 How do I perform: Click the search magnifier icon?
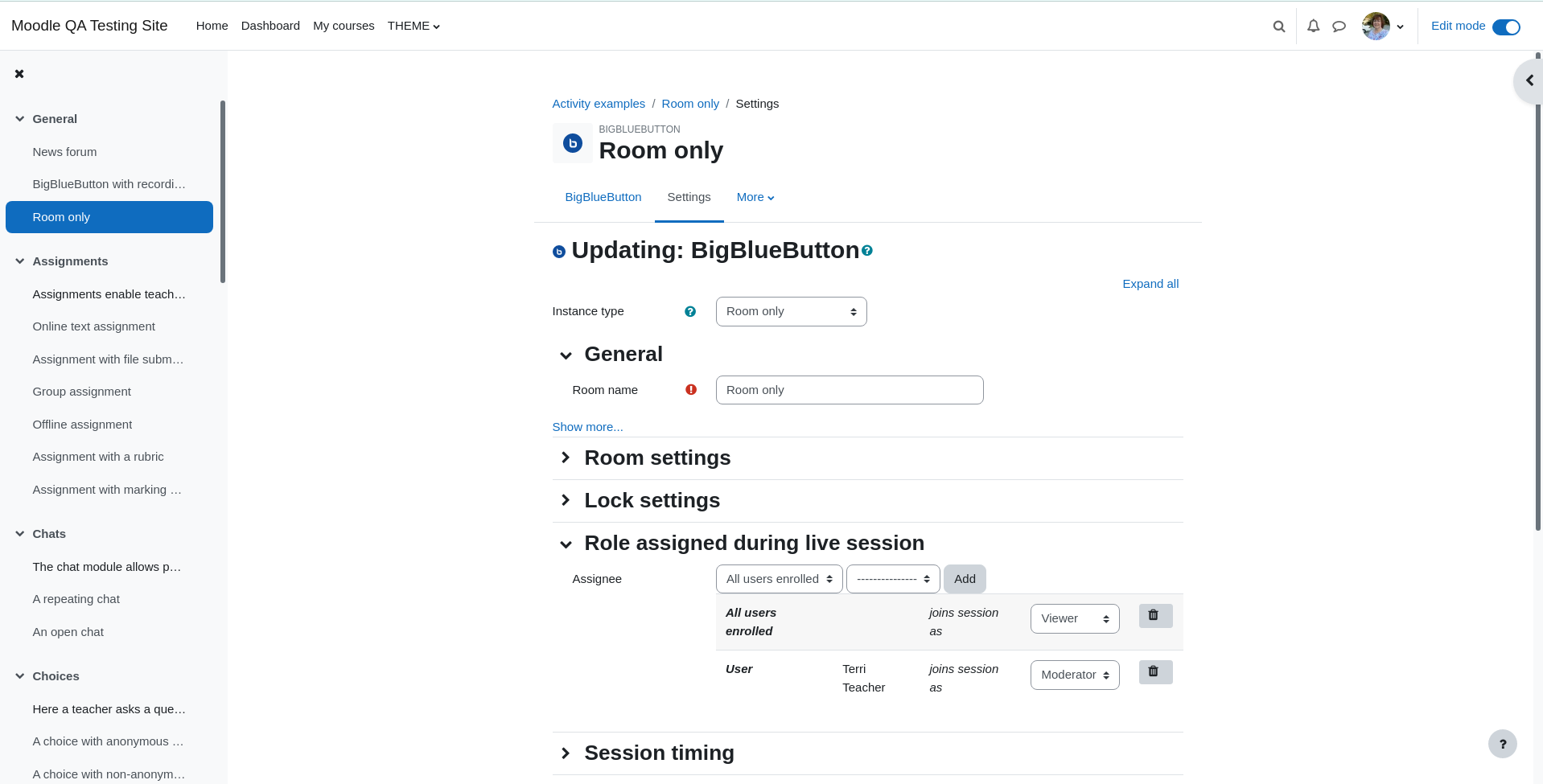click(1278, 27)
